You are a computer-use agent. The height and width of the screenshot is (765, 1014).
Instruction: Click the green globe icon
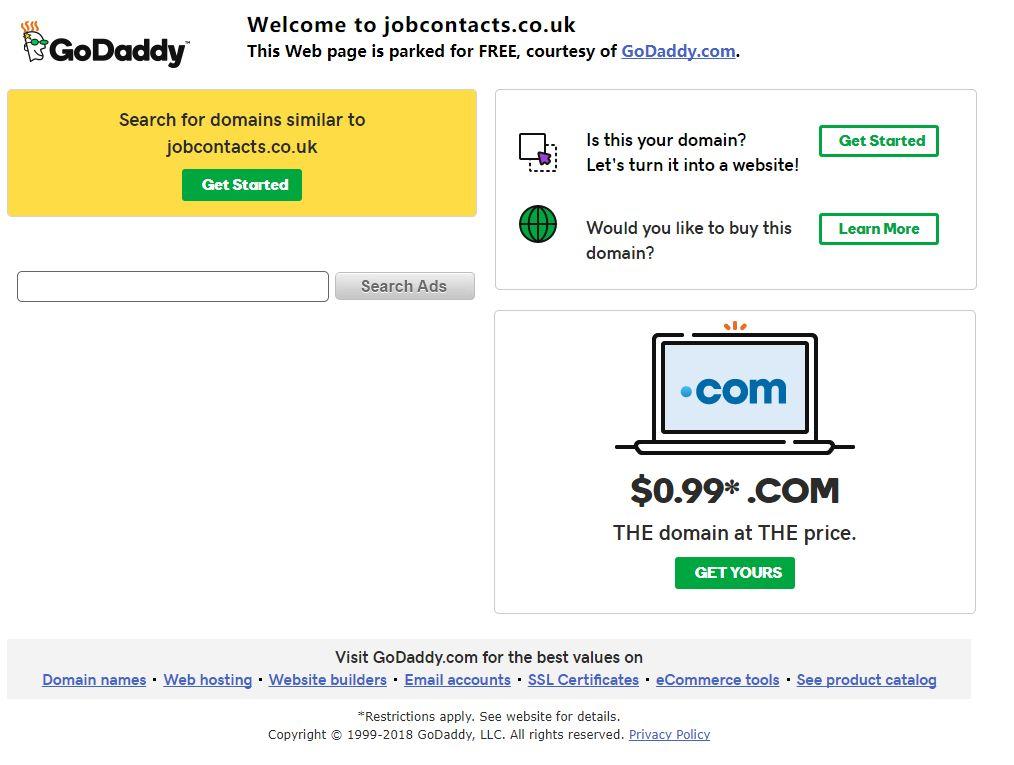(537, 224)
